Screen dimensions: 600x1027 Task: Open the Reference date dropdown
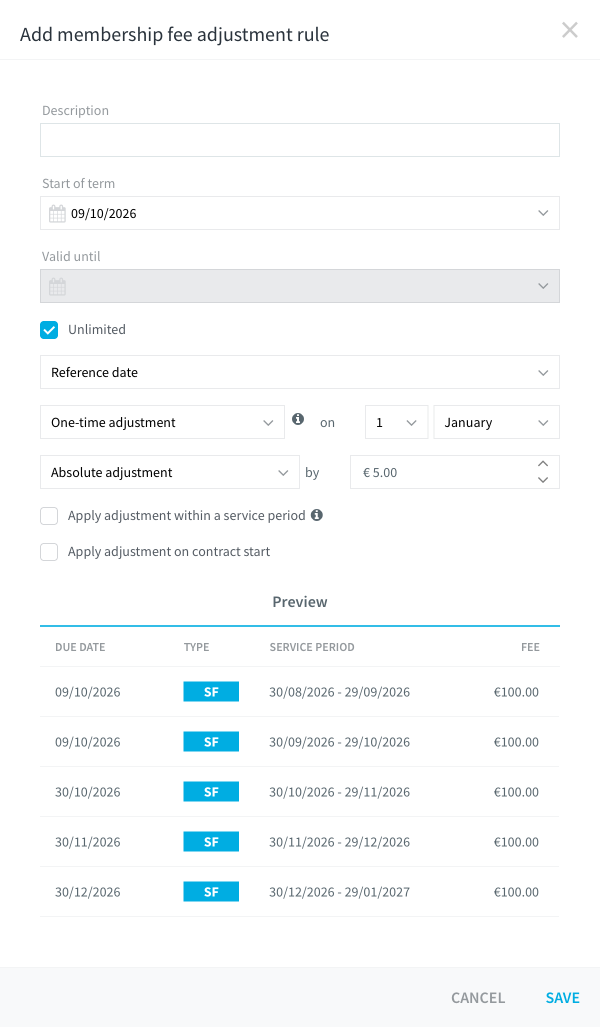point(300,373)
